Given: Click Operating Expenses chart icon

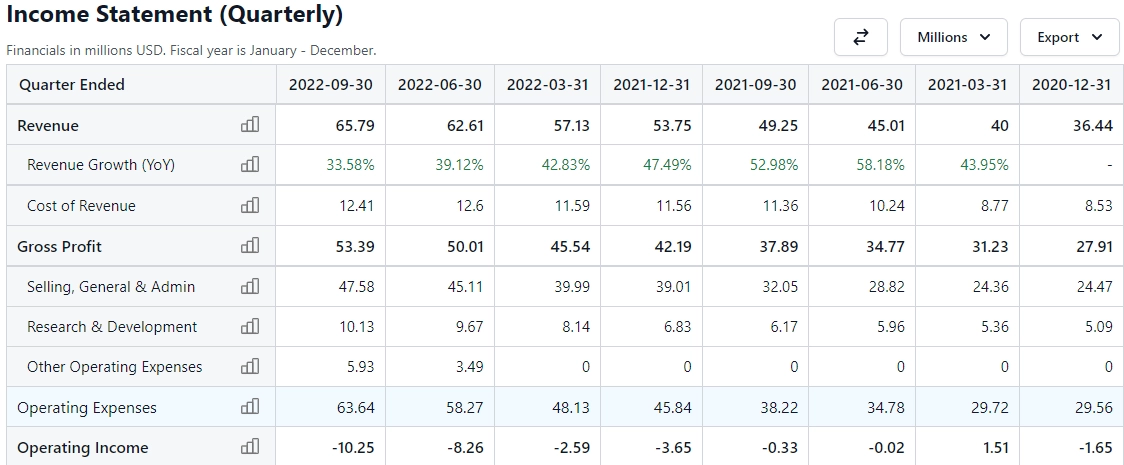Looking at the screenshot, I should point(250,408).
